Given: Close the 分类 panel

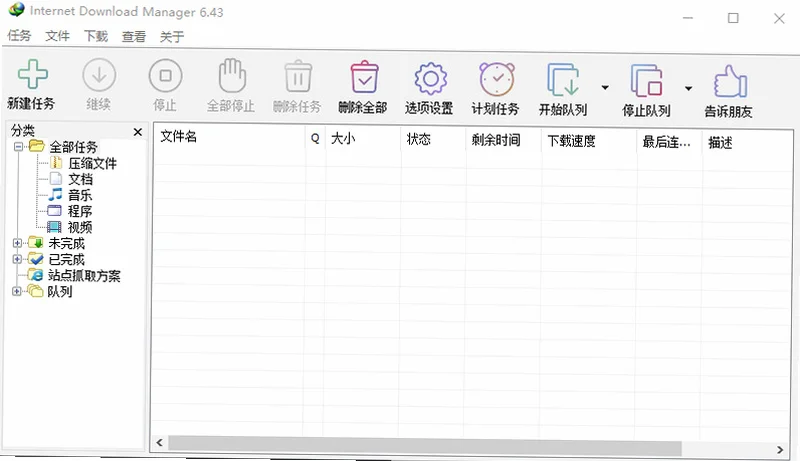Looking at the screenshot, I should click(138, 132).
